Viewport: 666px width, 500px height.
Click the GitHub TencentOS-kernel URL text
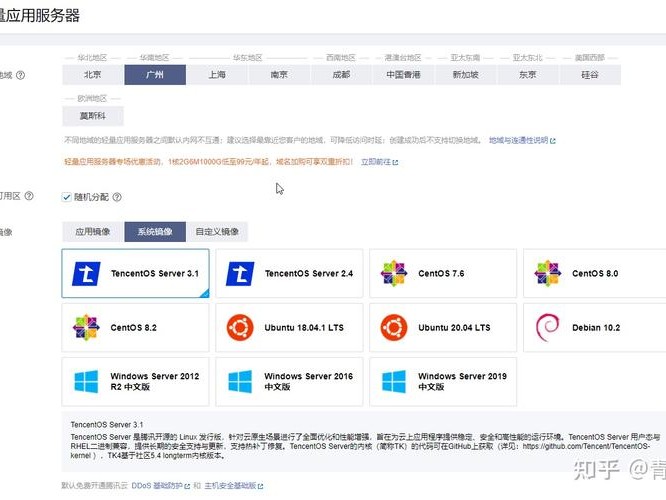click(587, 446)
